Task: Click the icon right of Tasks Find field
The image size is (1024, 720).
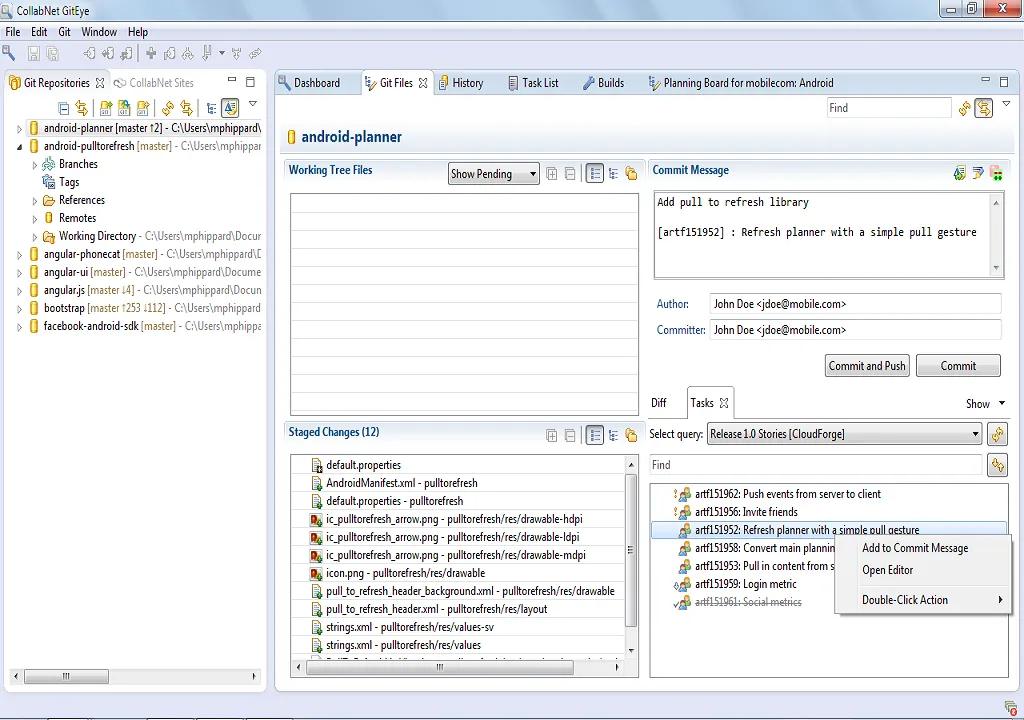Action: click(996, 465)
